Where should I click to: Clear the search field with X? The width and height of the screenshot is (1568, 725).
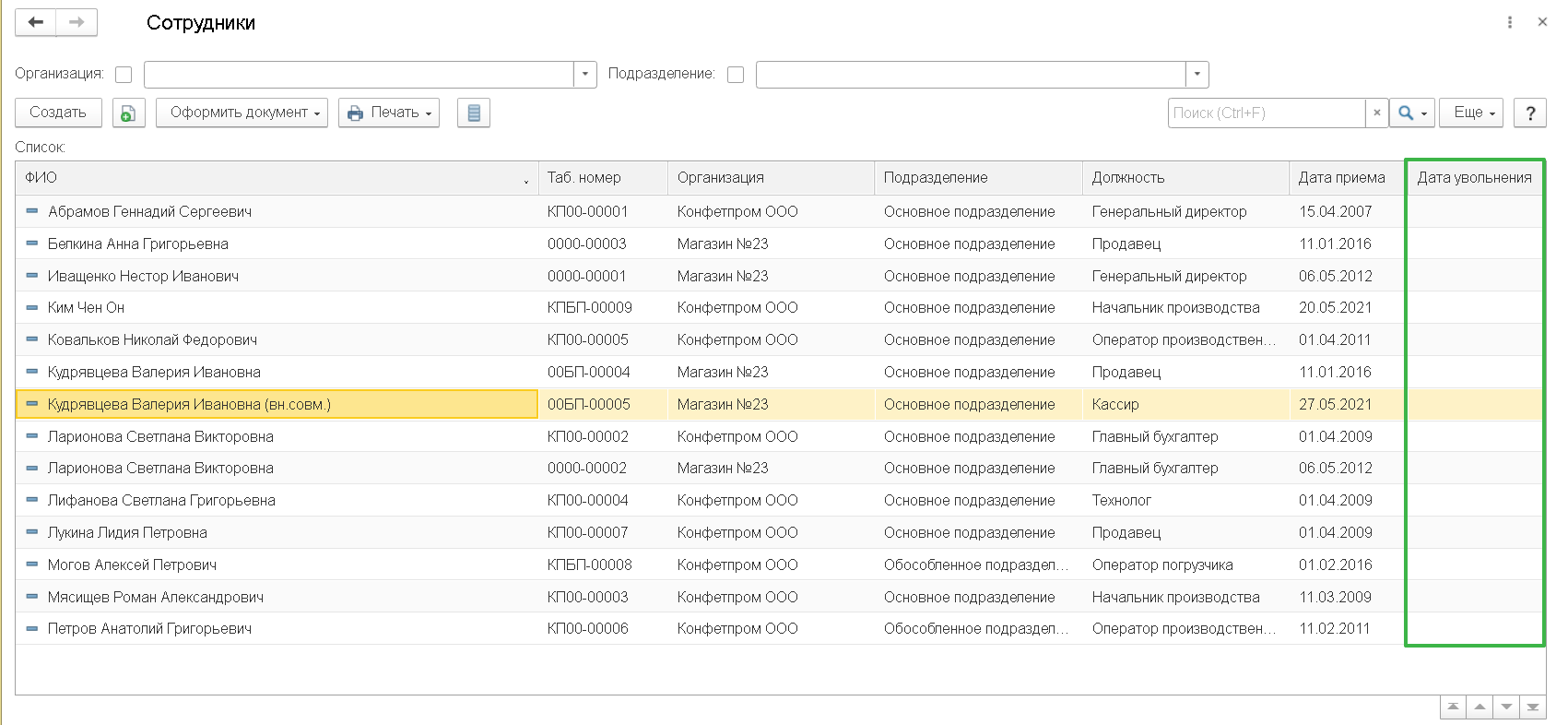click(1377, 113)
